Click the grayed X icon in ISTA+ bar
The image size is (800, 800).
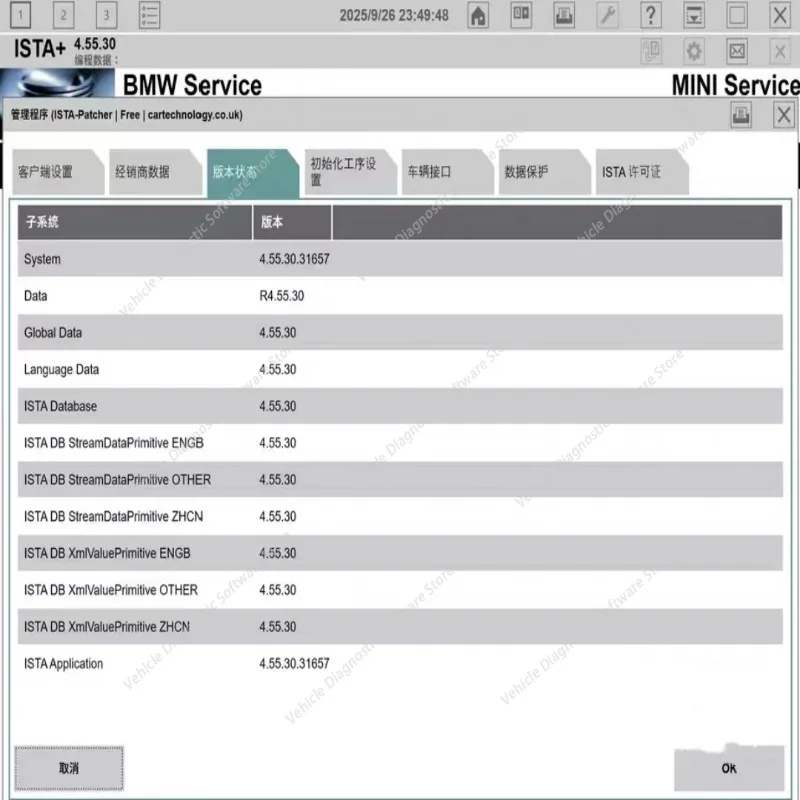780,51
